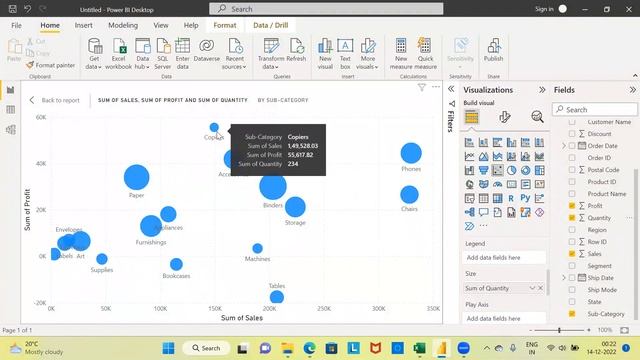
Task: Select the Funnel visual icon
Action: [x=483, y=170]
